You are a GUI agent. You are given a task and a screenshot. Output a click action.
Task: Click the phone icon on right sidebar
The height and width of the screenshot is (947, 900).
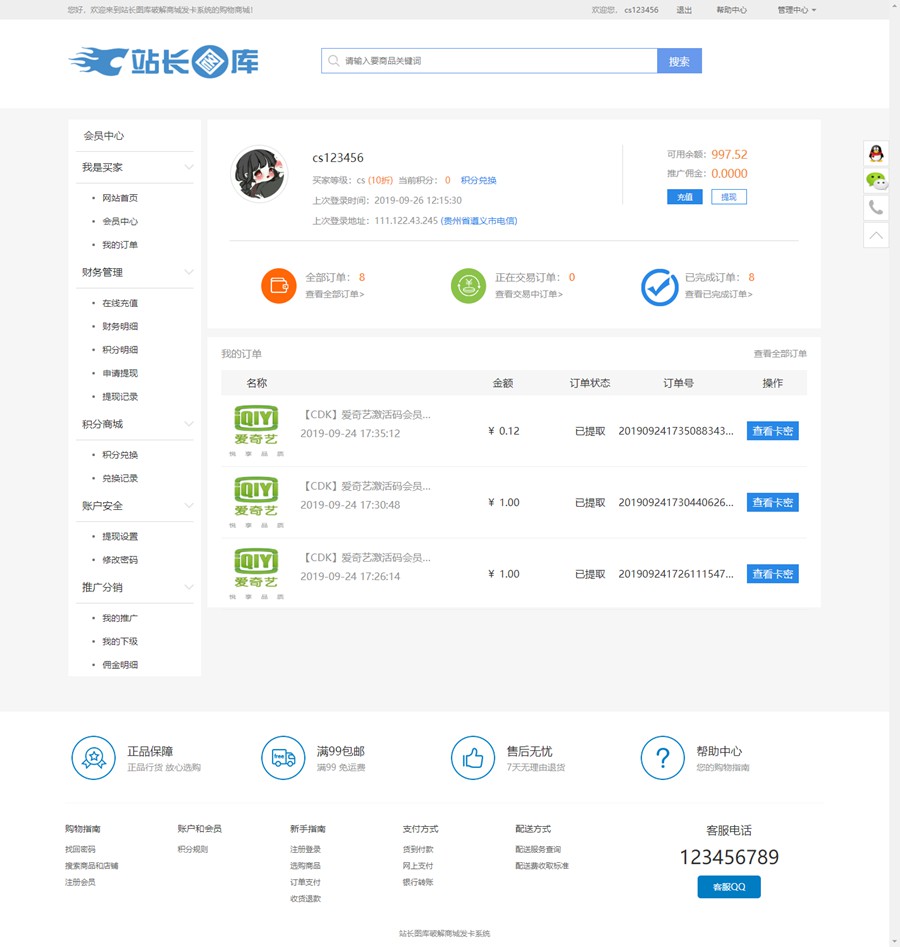pos(876,208)
